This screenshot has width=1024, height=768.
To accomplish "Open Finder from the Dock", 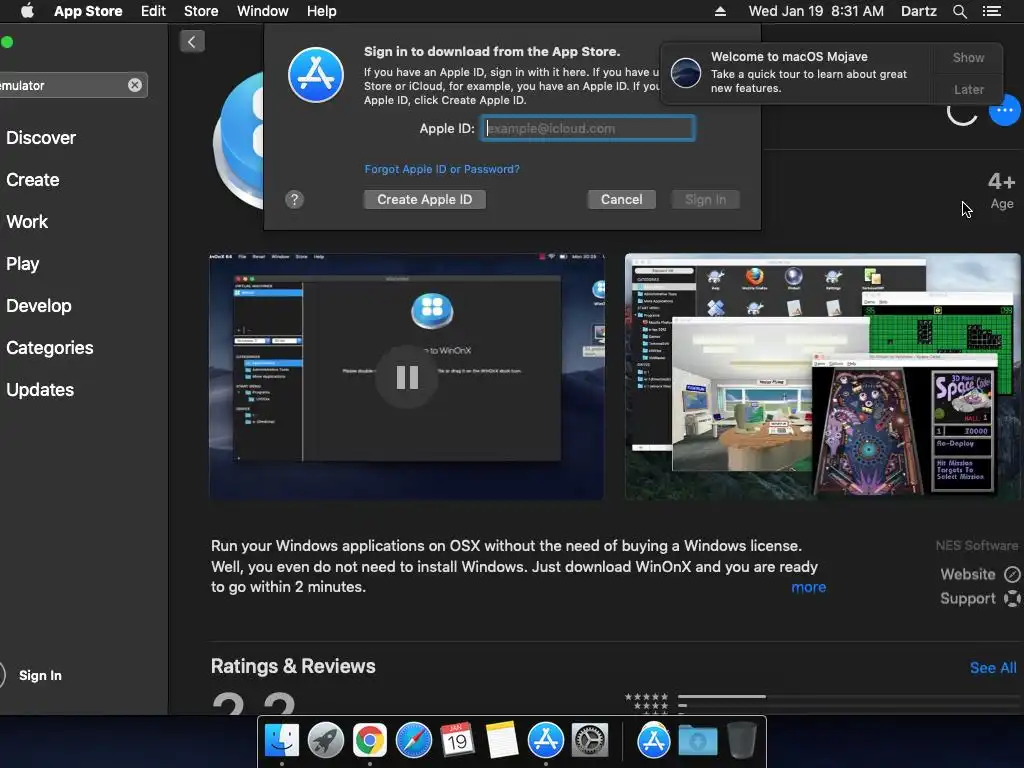I will (x=281, y=741).
